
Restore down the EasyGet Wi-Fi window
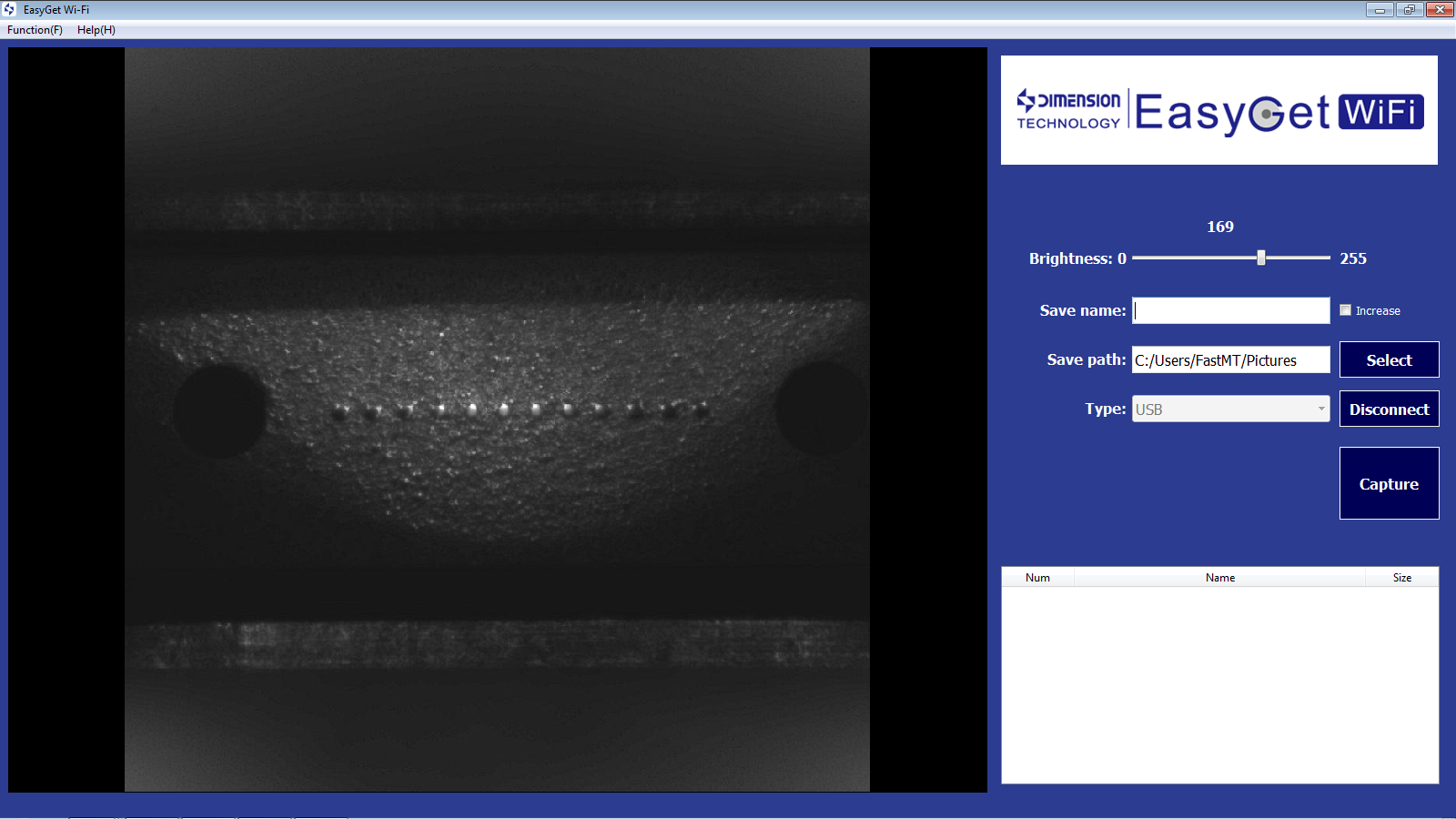(1409, 9)
